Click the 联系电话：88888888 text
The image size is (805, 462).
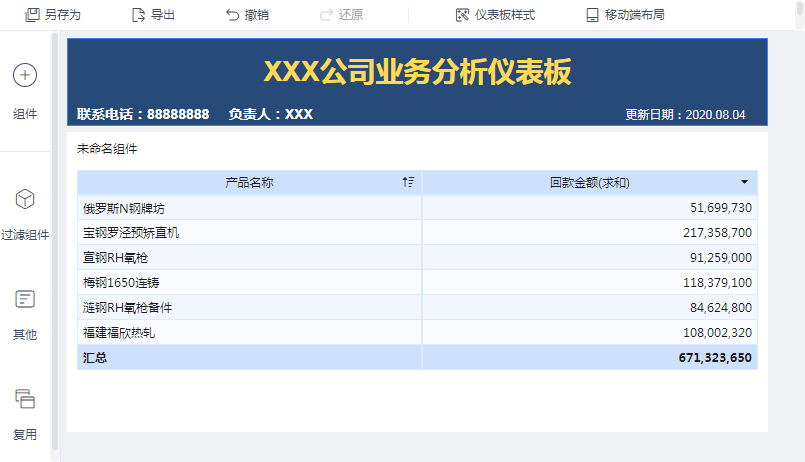[x=143, y=114]
